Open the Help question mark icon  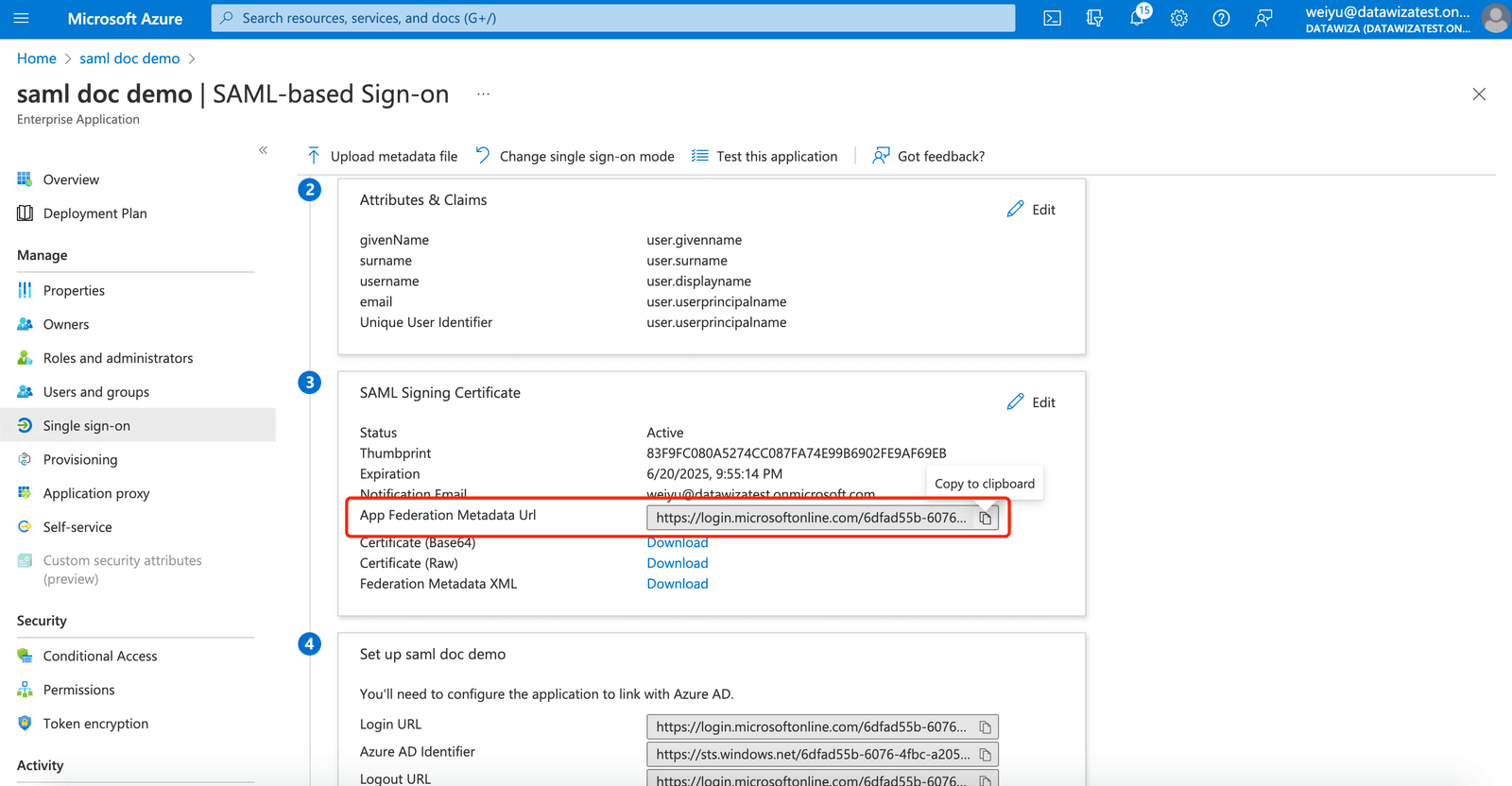1221,18
